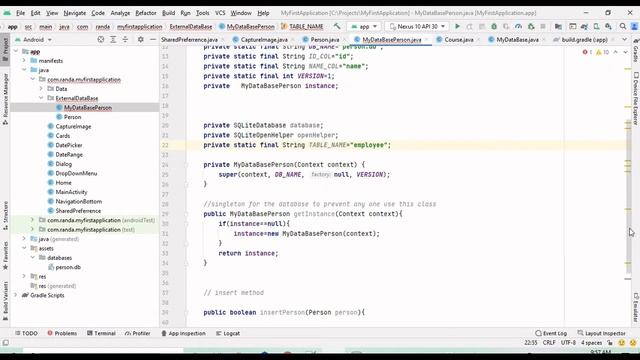The height and width of the screenshot is (360, 640).
Task: Open the Gradle side panel
Action: (636, 50)
